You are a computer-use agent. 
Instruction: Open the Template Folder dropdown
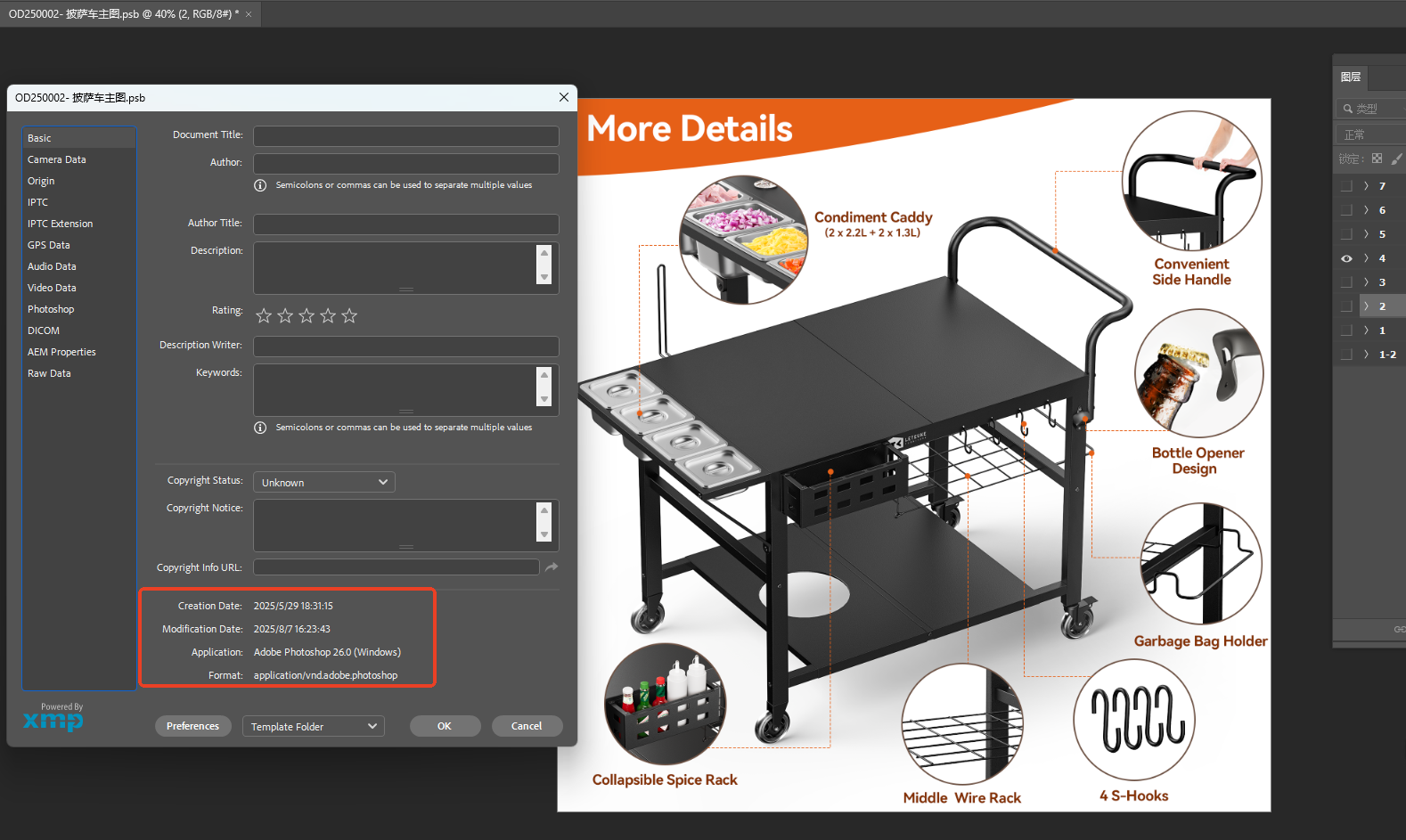coord(314,727)
